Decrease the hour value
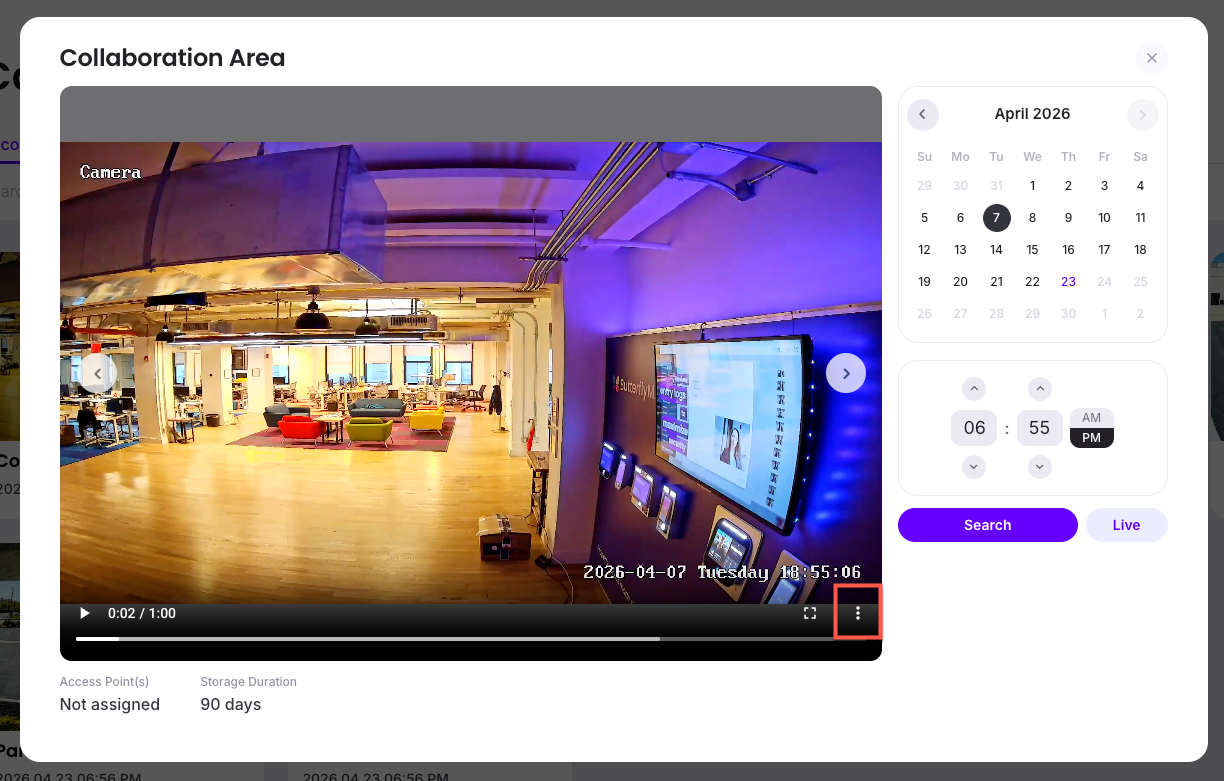Viewport: 1224px width, 781px height. click(974, 466)
